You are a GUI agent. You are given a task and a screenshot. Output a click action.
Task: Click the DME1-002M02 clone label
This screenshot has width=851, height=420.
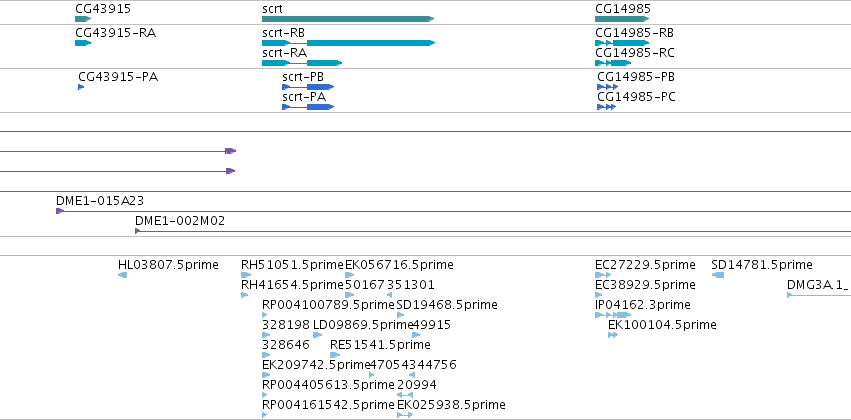[x=180, y=221]
